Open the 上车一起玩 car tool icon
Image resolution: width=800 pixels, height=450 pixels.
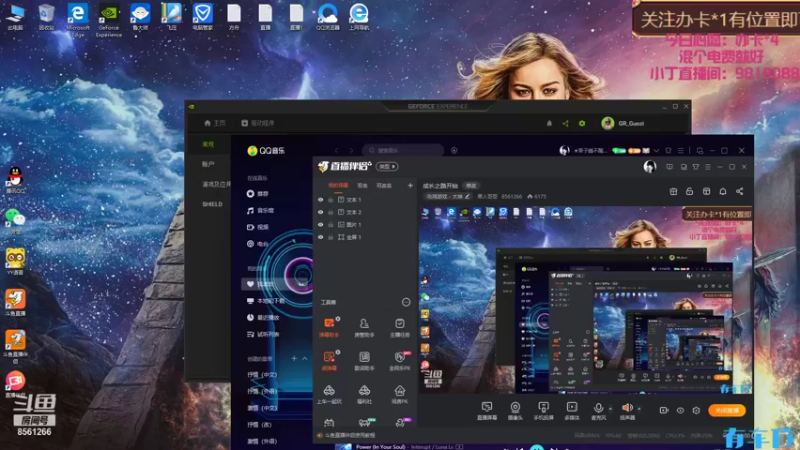(x=329, y=394)
